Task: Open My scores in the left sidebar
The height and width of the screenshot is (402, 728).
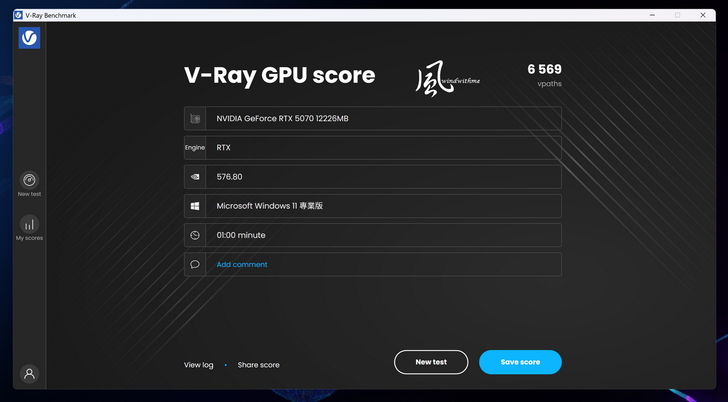Action: pos(29,227)
